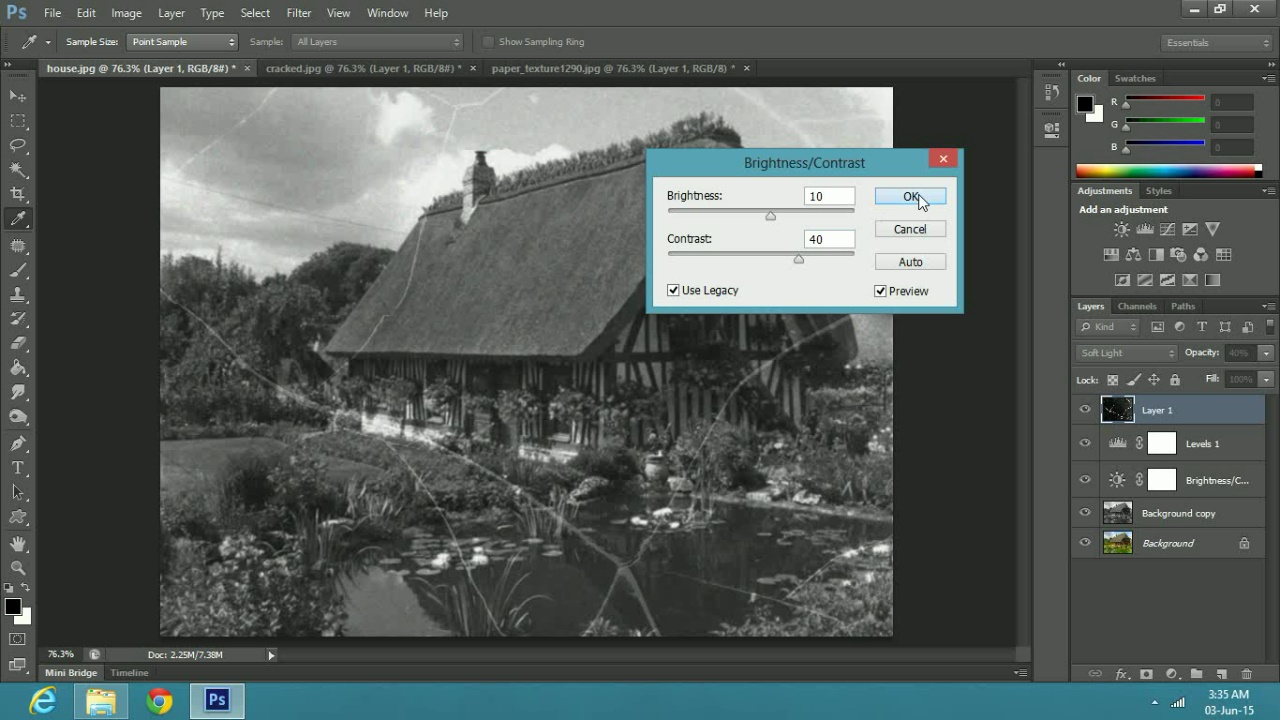Viewport: 1280px width, 720px height.
Task: Select the Zoom magnifier tool
Action: point(18,567)
